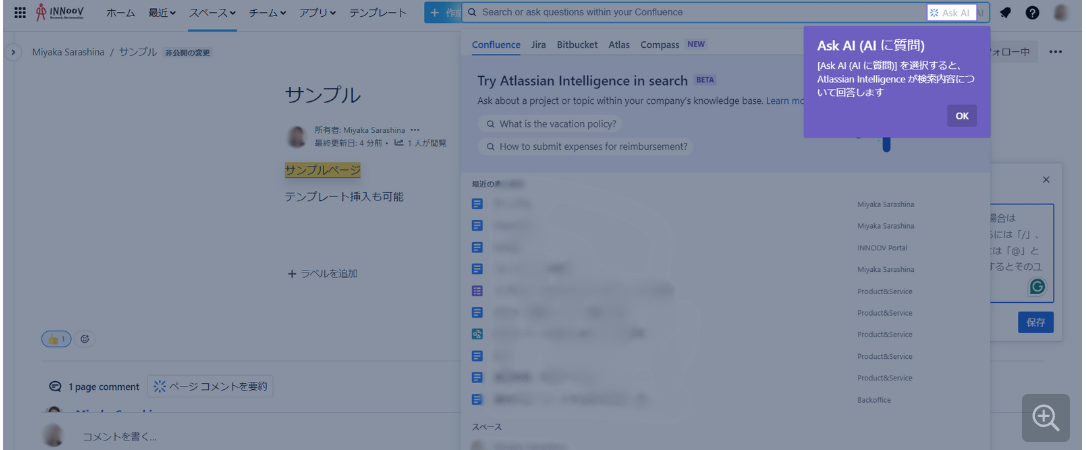Expand the 最近 dropdown menu
The image size is (1086, 450).
tap(162, 12)
